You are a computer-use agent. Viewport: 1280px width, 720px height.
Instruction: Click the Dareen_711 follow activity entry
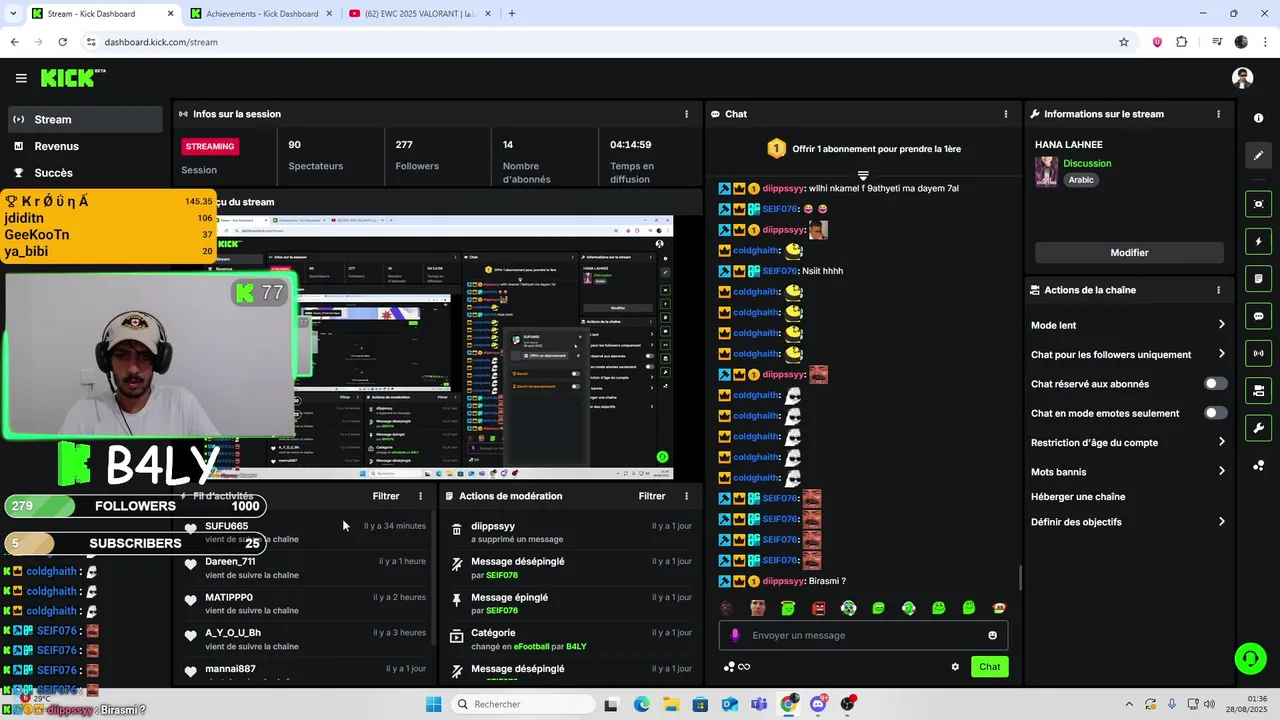pos(305,568)
